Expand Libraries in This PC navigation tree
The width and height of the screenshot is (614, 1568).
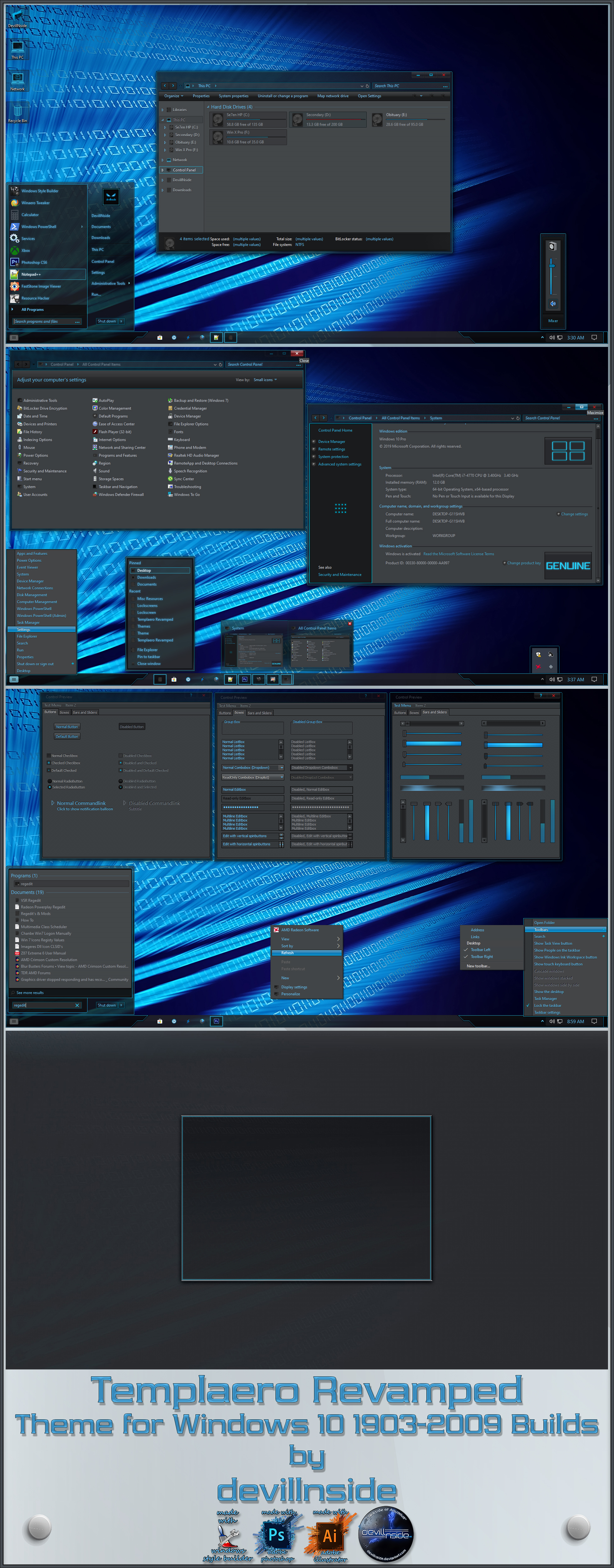pos(163,109)
